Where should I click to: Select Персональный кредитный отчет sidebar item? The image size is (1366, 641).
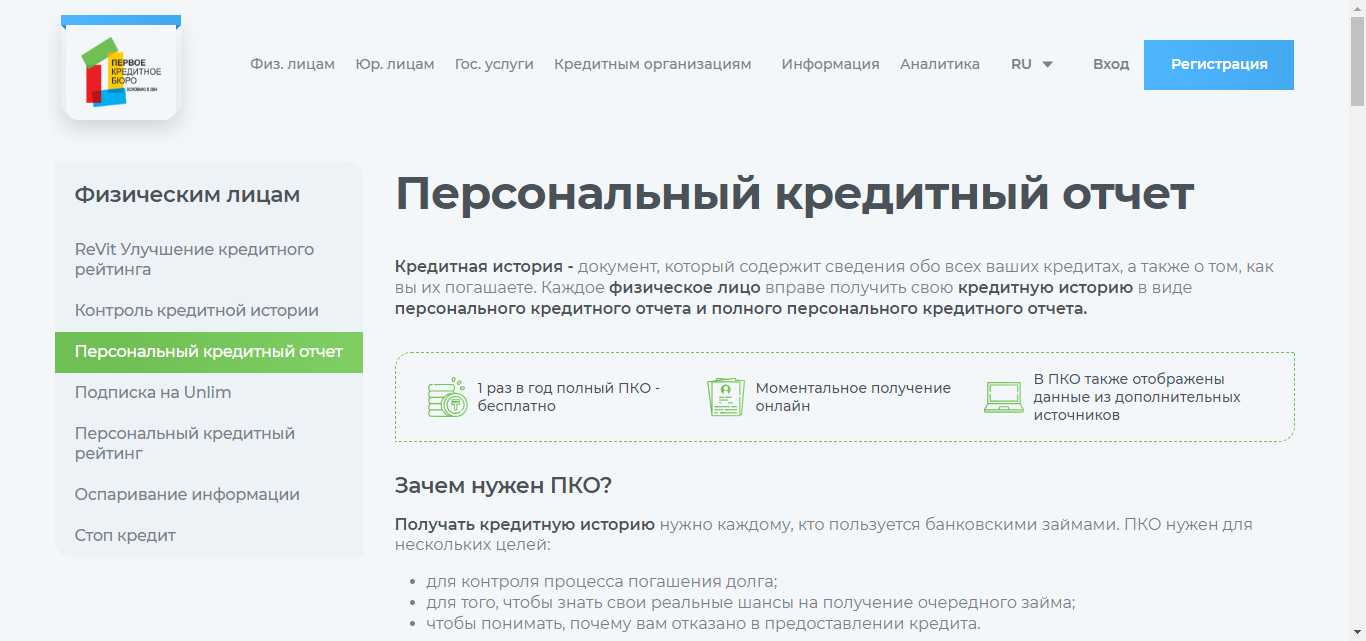tap(209, 352)
